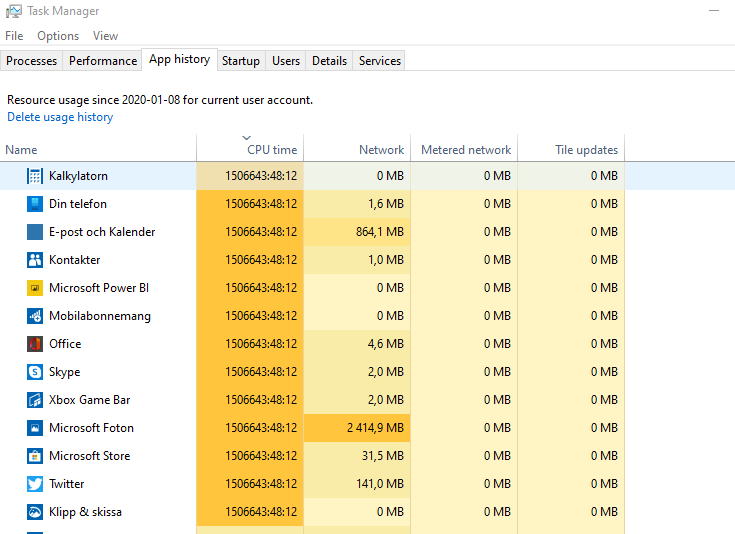Minimize the Task Manager window
Viewport: 735px width, 534px height.
[x=714, y=10]
